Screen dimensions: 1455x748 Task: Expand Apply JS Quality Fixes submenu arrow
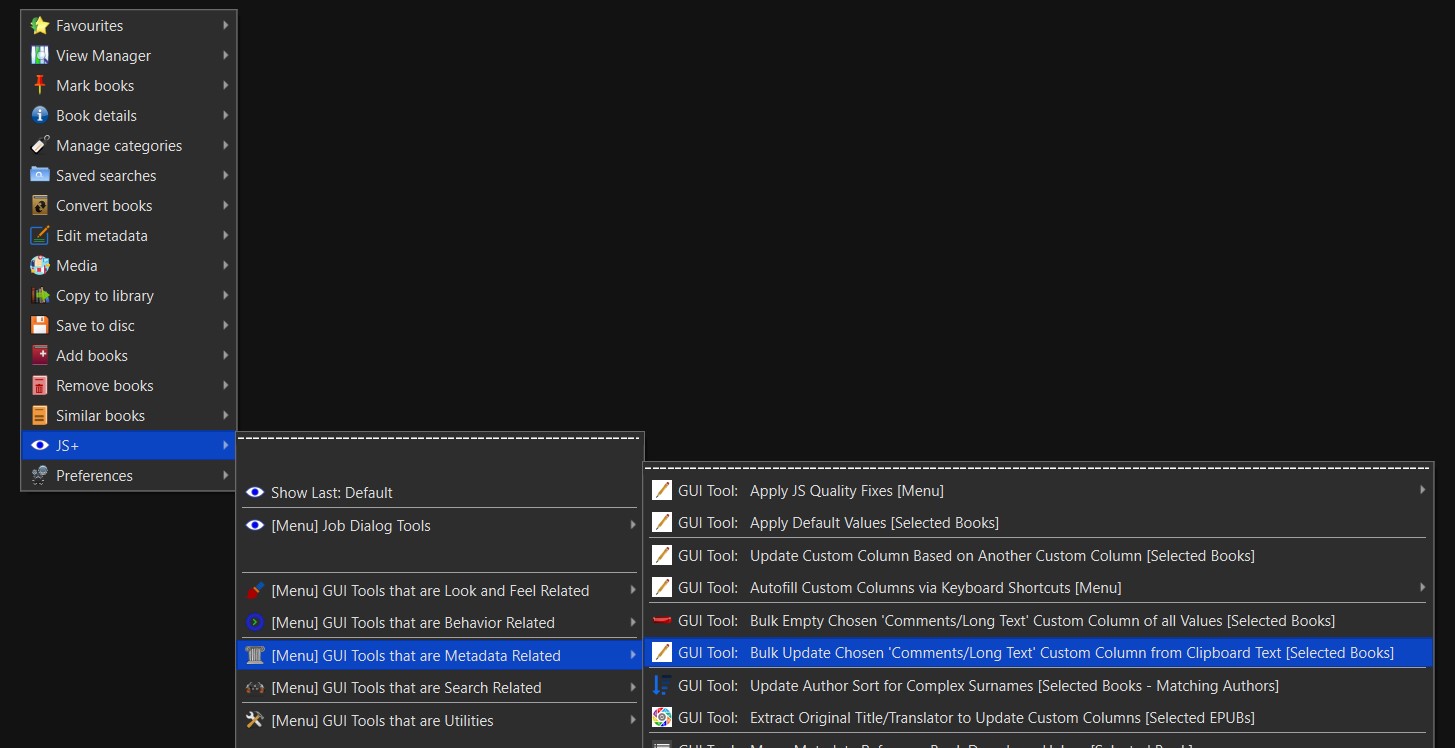1422,491
